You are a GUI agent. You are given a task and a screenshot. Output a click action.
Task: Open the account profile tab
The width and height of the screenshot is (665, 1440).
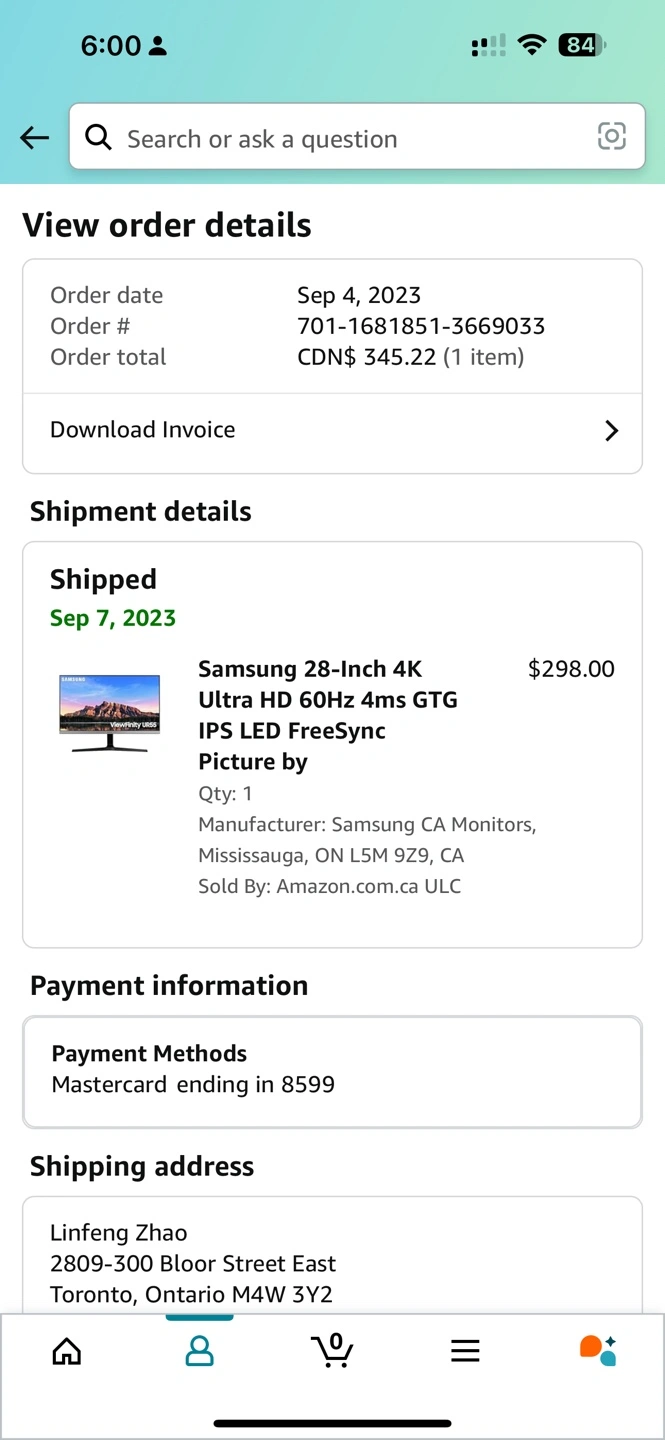coord(200,1351)
